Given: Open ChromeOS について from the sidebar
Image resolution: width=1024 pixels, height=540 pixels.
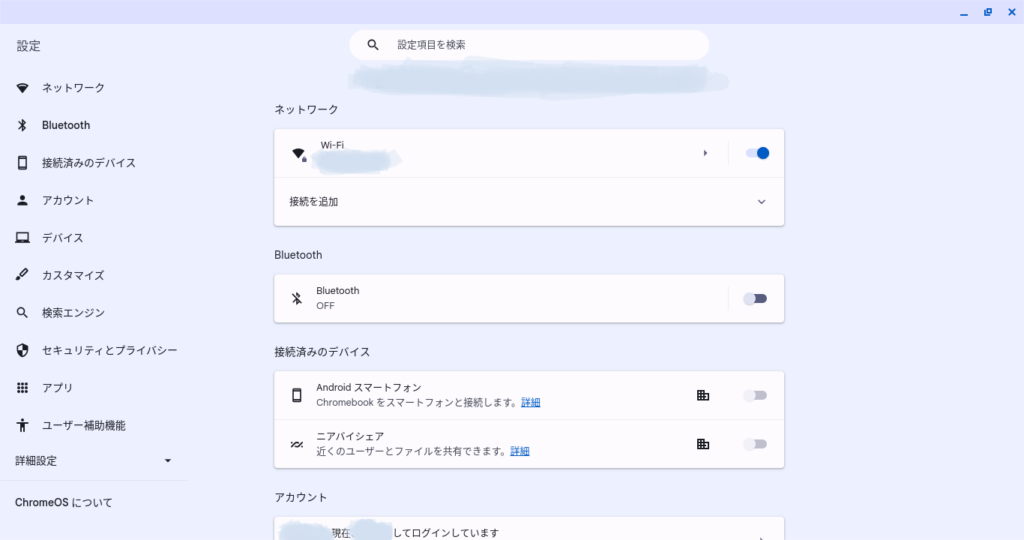Looking at the screenshot, I should (x=64, y=502).
